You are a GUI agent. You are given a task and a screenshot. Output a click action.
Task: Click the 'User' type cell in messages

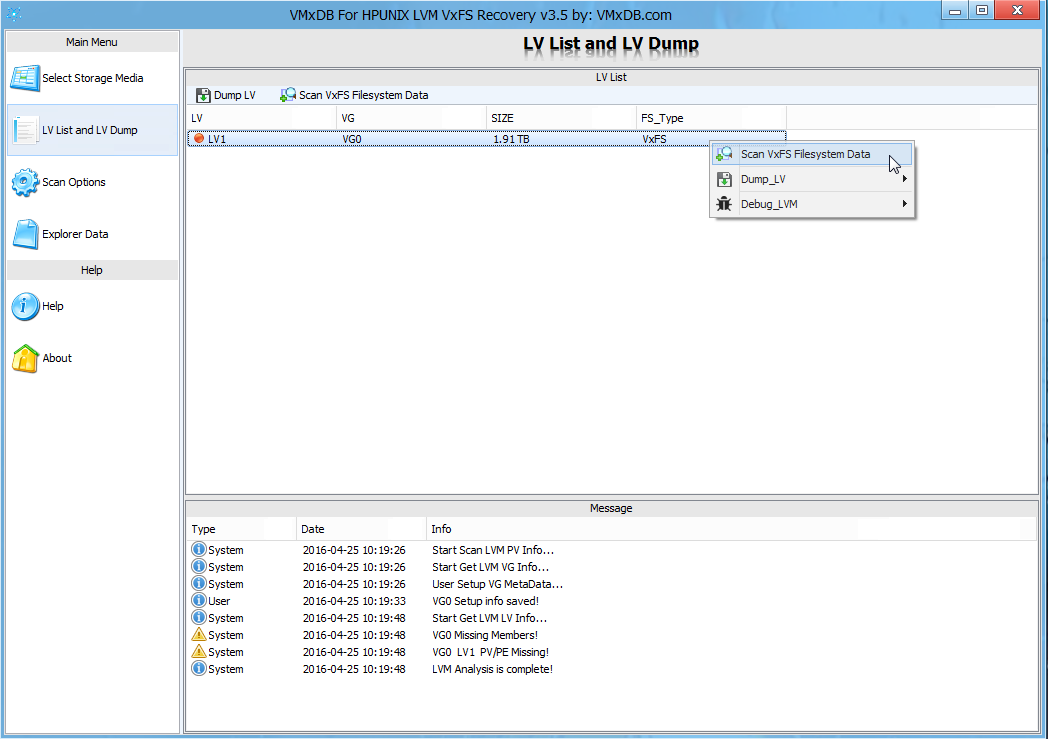click(219, 601)
